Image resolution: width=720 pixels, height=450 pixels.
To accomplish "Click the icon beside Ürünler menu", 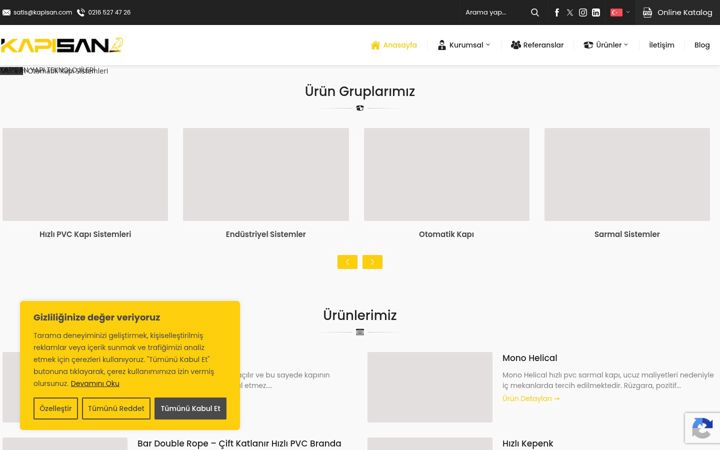I will [x=588, y=45].
